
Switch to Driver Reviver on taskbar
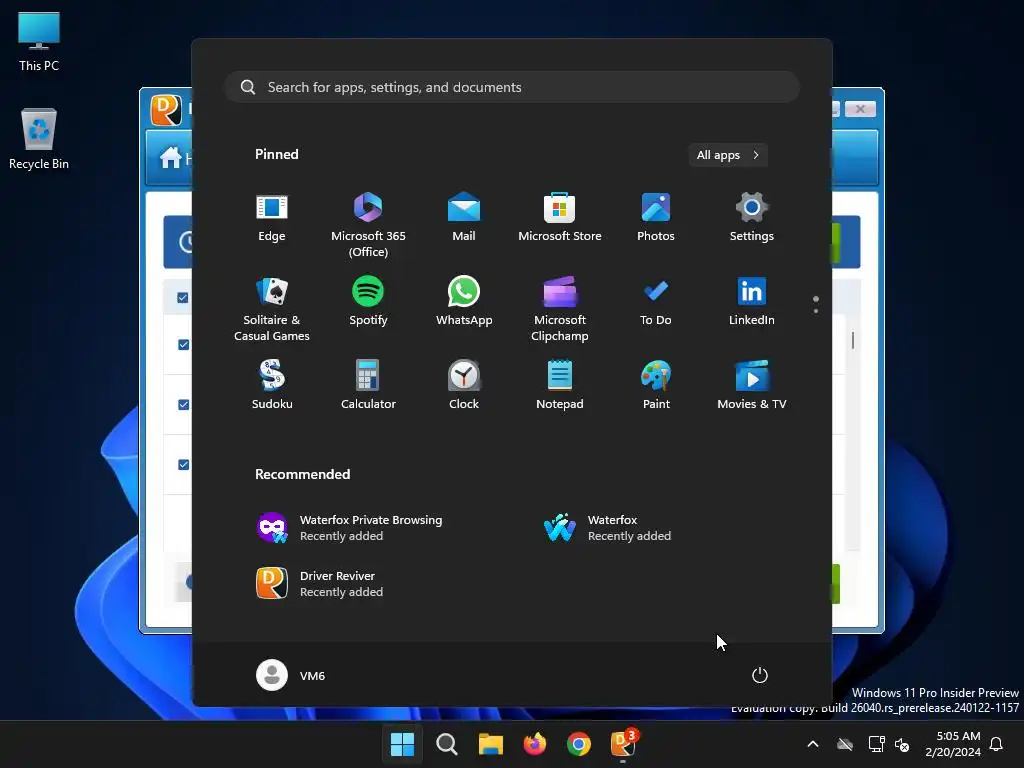click(623, 744)
